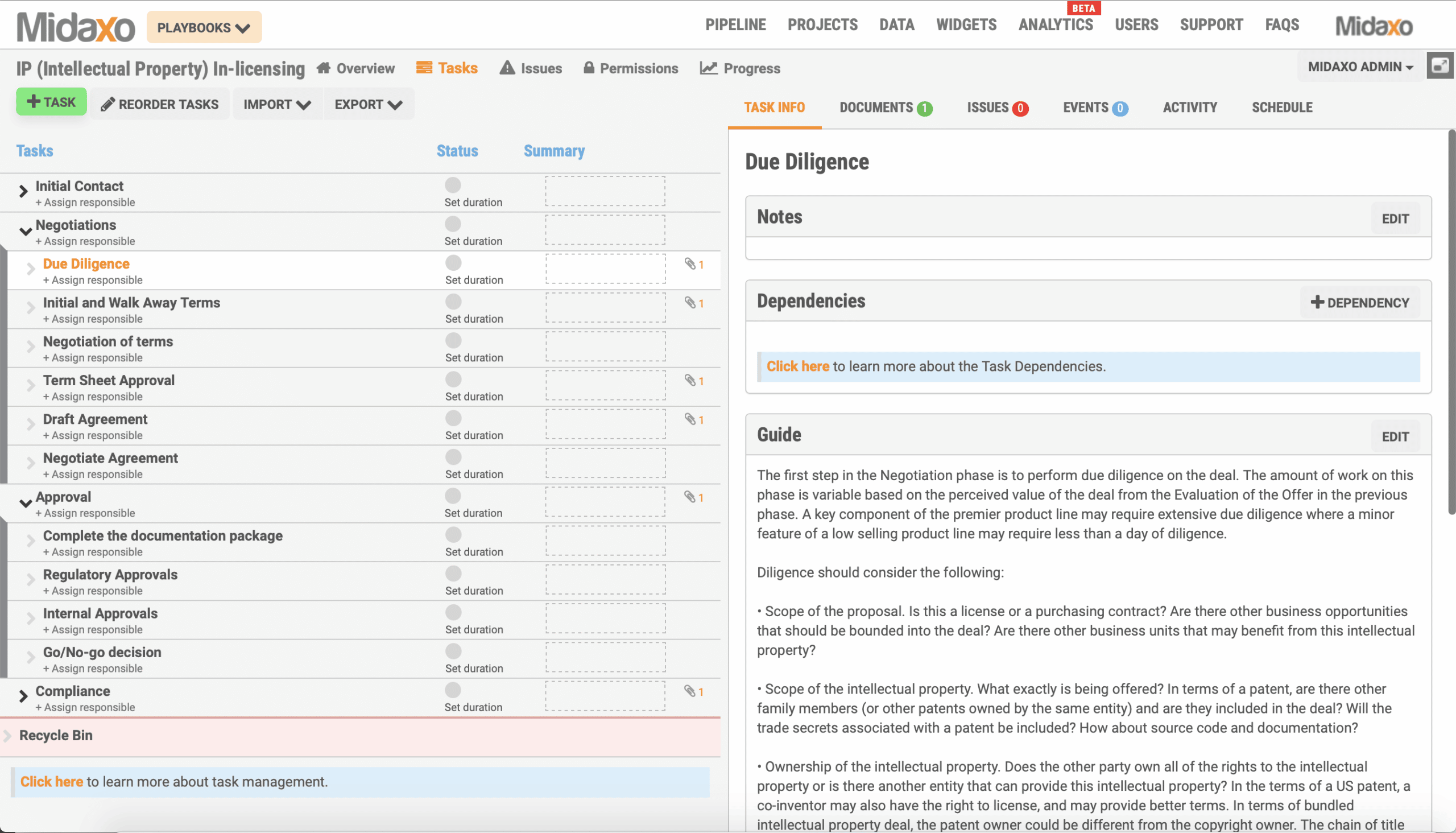The image size is (1456, 833).
Task: Click here link about Task Dependencies
Action: tap(798, 366)
